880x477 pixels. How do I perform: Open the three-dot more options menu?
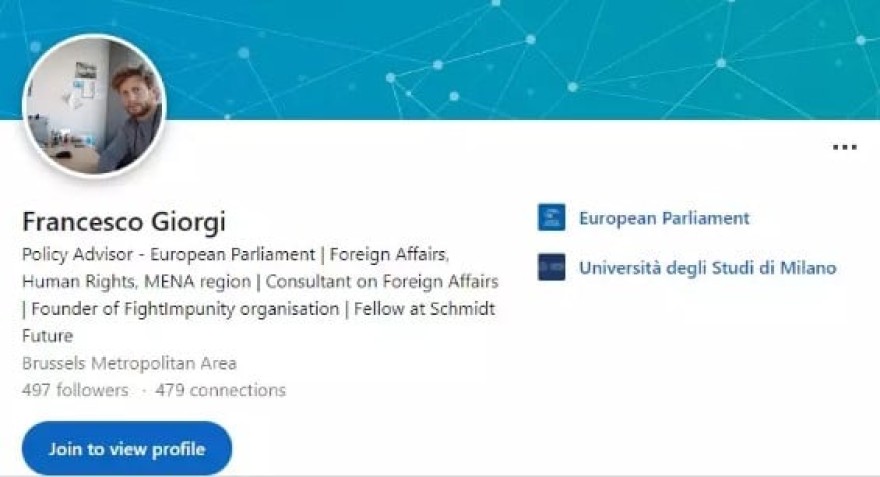tap(845, 147)
